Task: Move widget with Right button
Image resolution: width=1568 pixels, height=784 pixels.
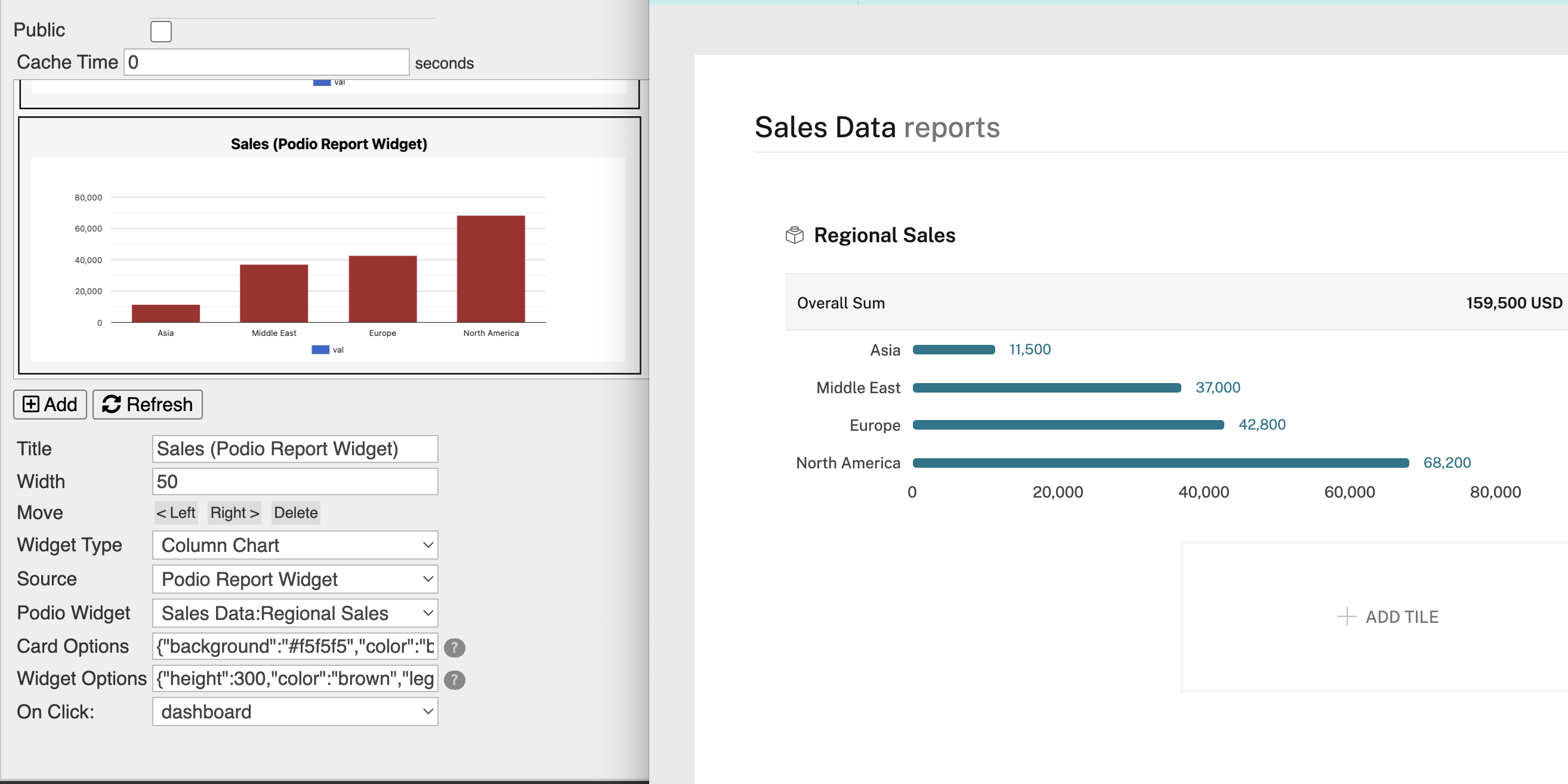Action: tap(234, 513)
